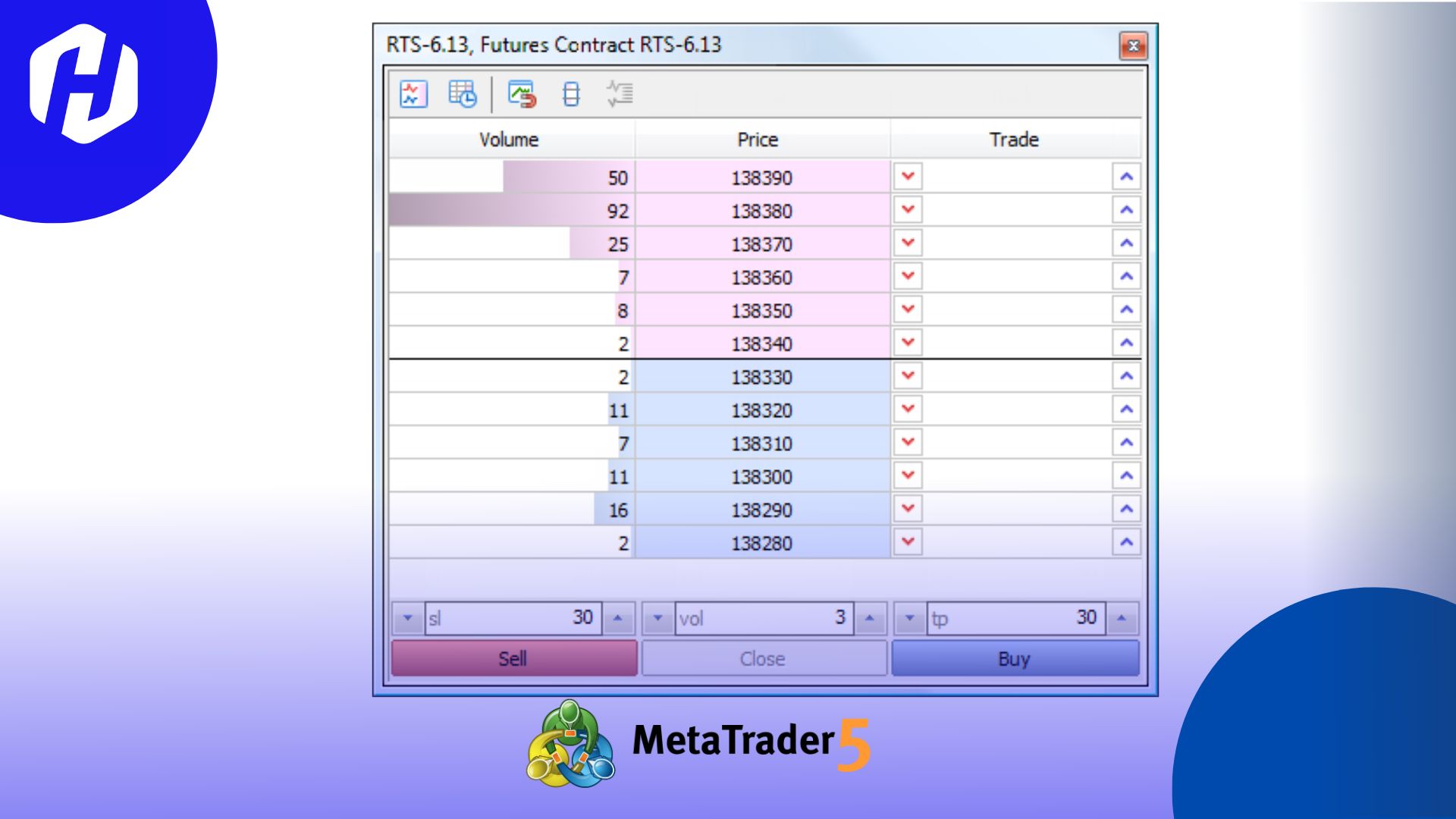
Task: Toggle the tick chart view icon
Action: [414, 94]
